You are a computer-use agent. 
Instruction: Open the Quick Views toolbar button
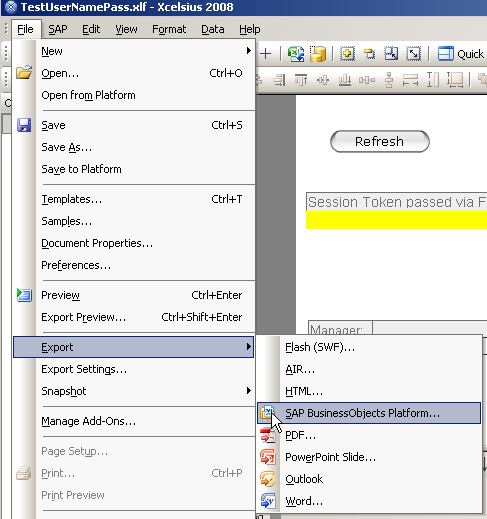461,54
